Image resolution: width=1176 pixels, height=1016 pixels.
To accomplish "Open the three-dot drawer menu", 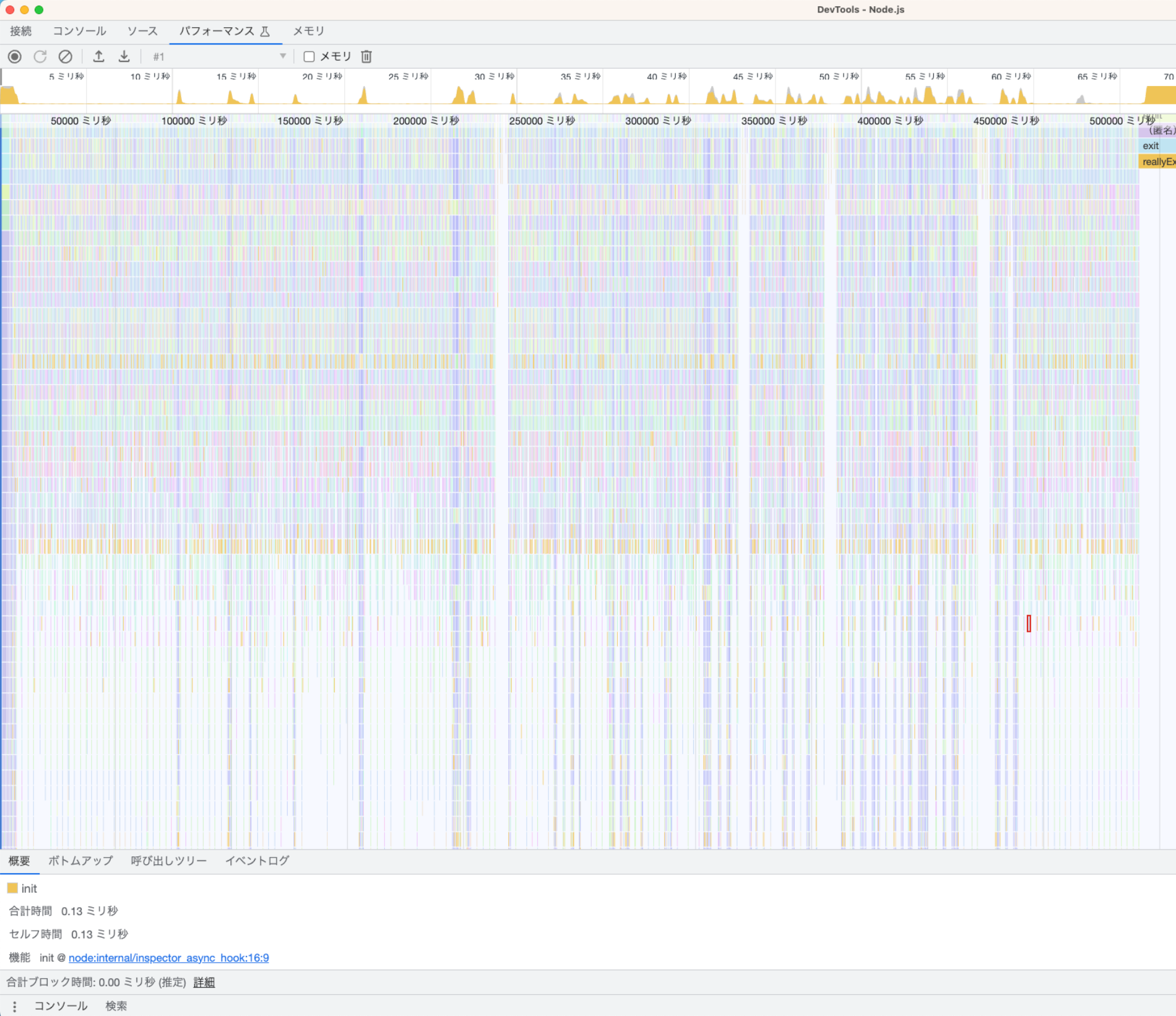I will coord(14,1007).
